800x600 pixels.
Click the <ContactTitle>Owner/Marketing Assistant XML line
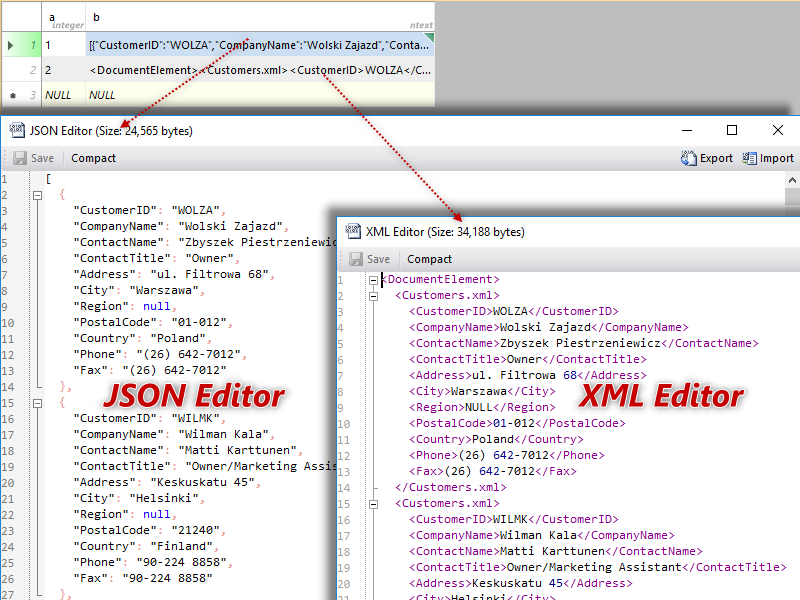[x=597, y=567]
